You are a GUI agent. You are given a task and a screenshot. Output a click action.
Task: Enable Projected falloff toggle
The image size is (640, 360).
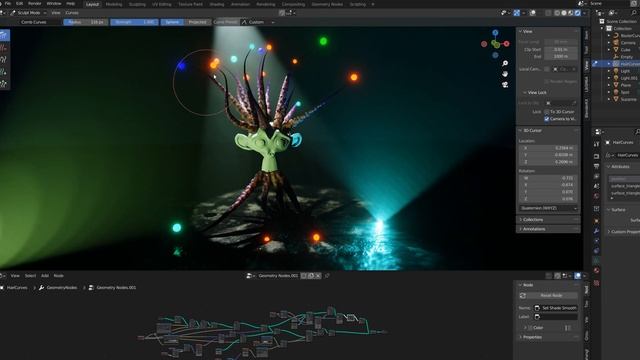click(197, 22)
